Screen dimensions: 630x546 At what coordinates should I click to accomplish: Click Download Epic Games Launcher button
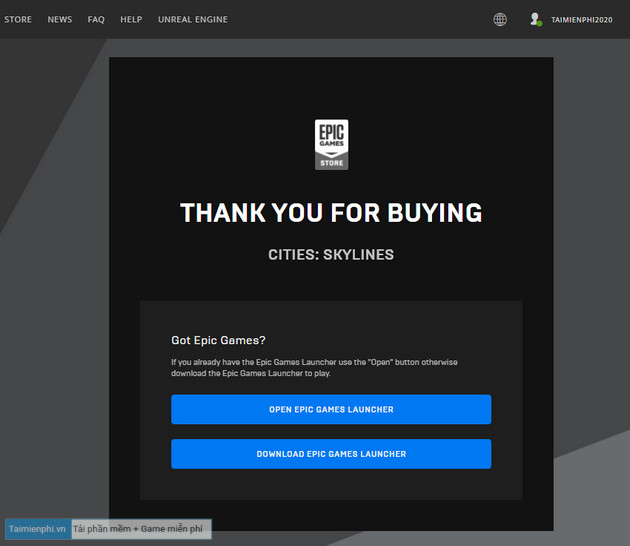tap(331, 454)
